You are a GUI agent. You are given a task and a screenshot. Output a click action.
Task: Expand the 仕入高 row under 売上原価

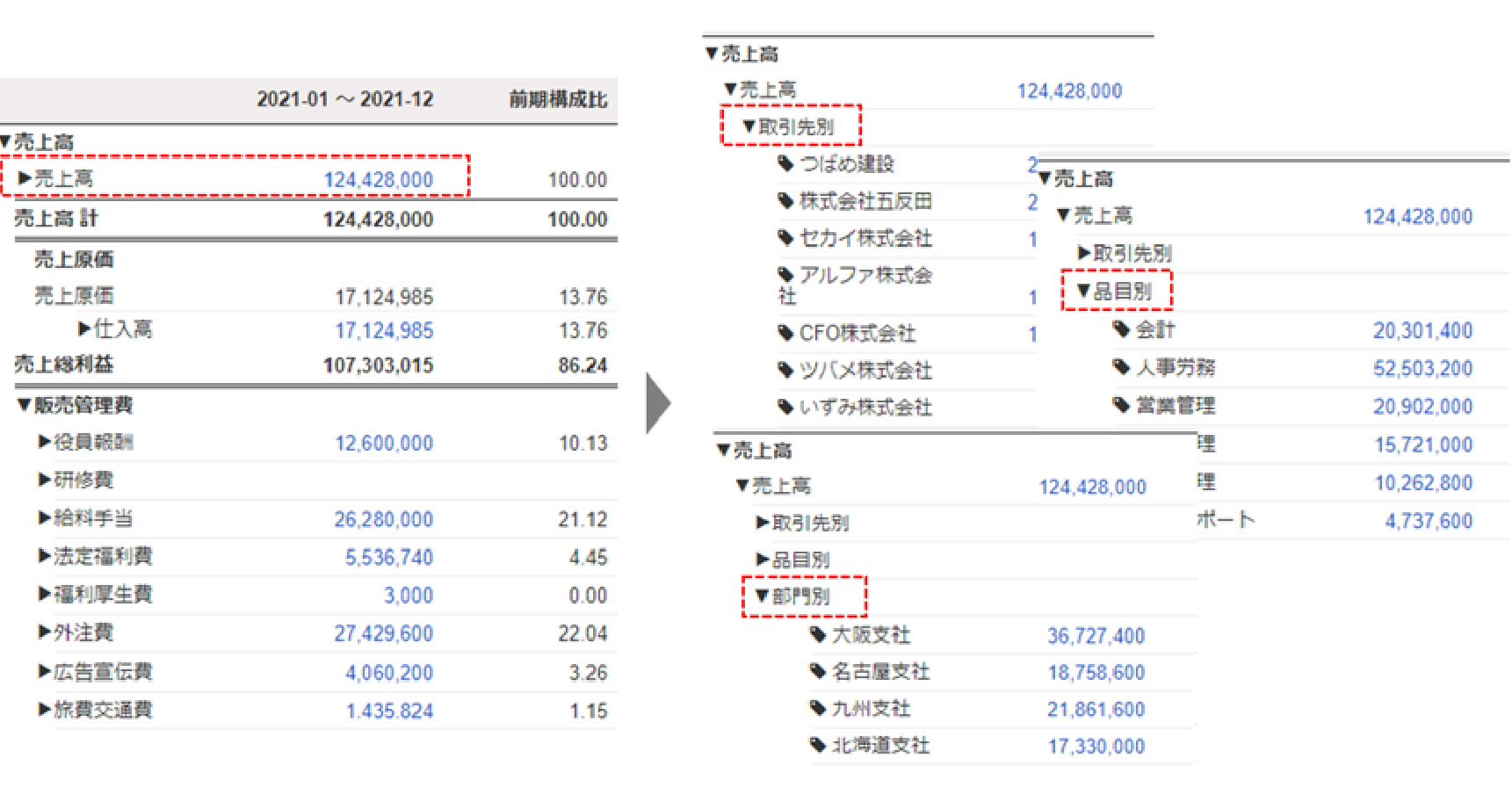[84, 329]
